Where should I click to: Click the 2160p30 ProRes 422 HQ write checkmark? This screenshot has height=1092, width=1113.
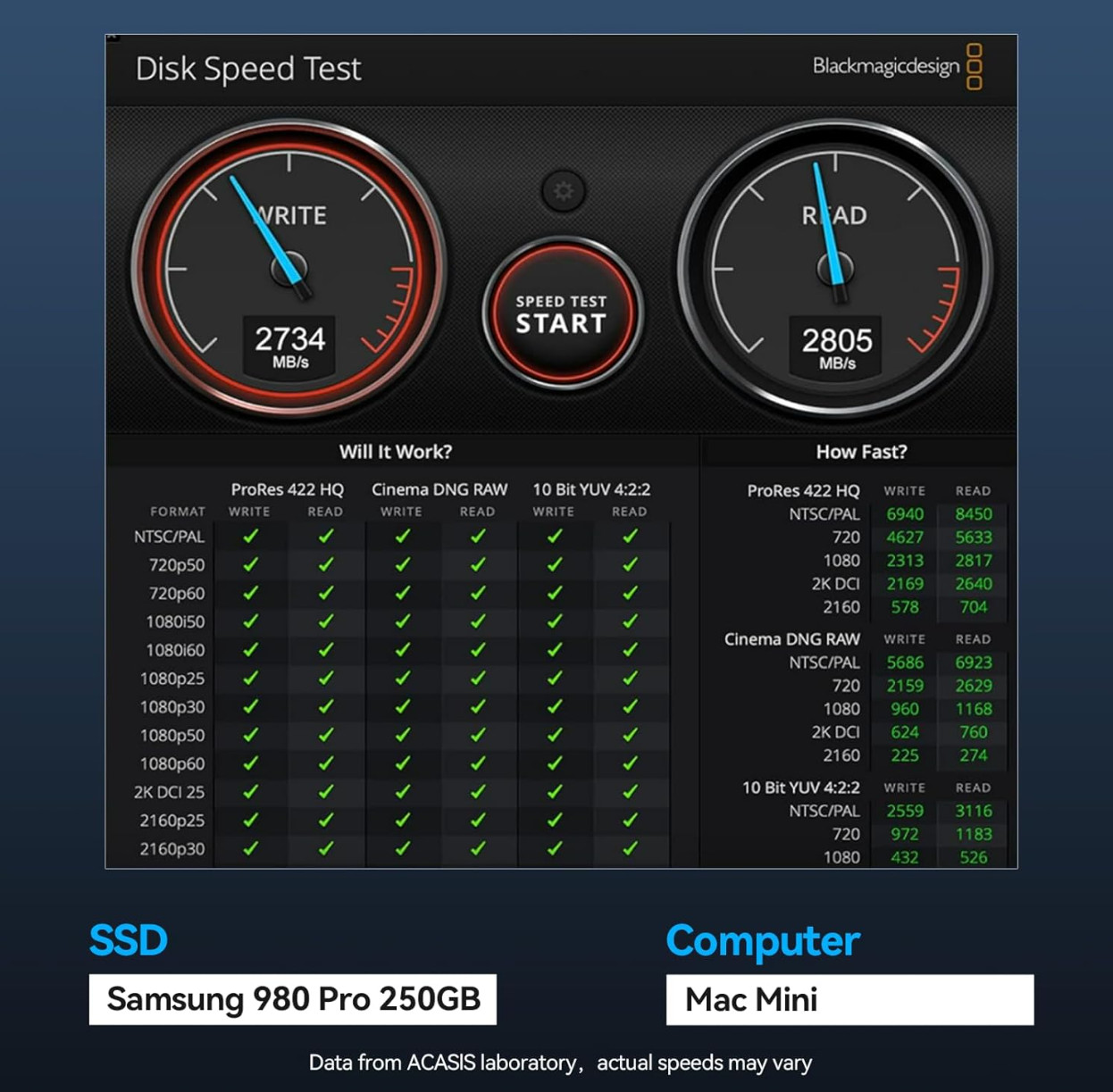tap(250, 848)
